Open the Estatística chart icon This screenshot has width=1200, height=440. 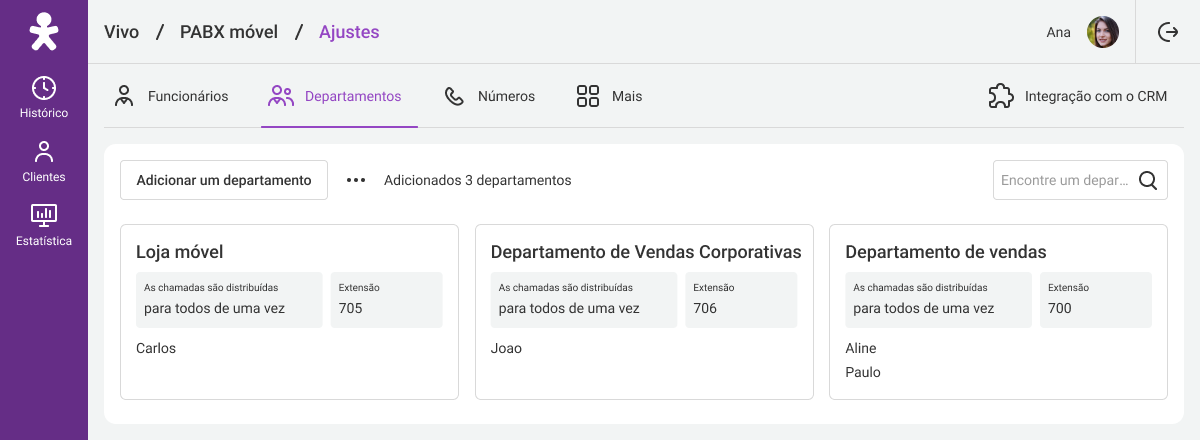pos(44,214)
